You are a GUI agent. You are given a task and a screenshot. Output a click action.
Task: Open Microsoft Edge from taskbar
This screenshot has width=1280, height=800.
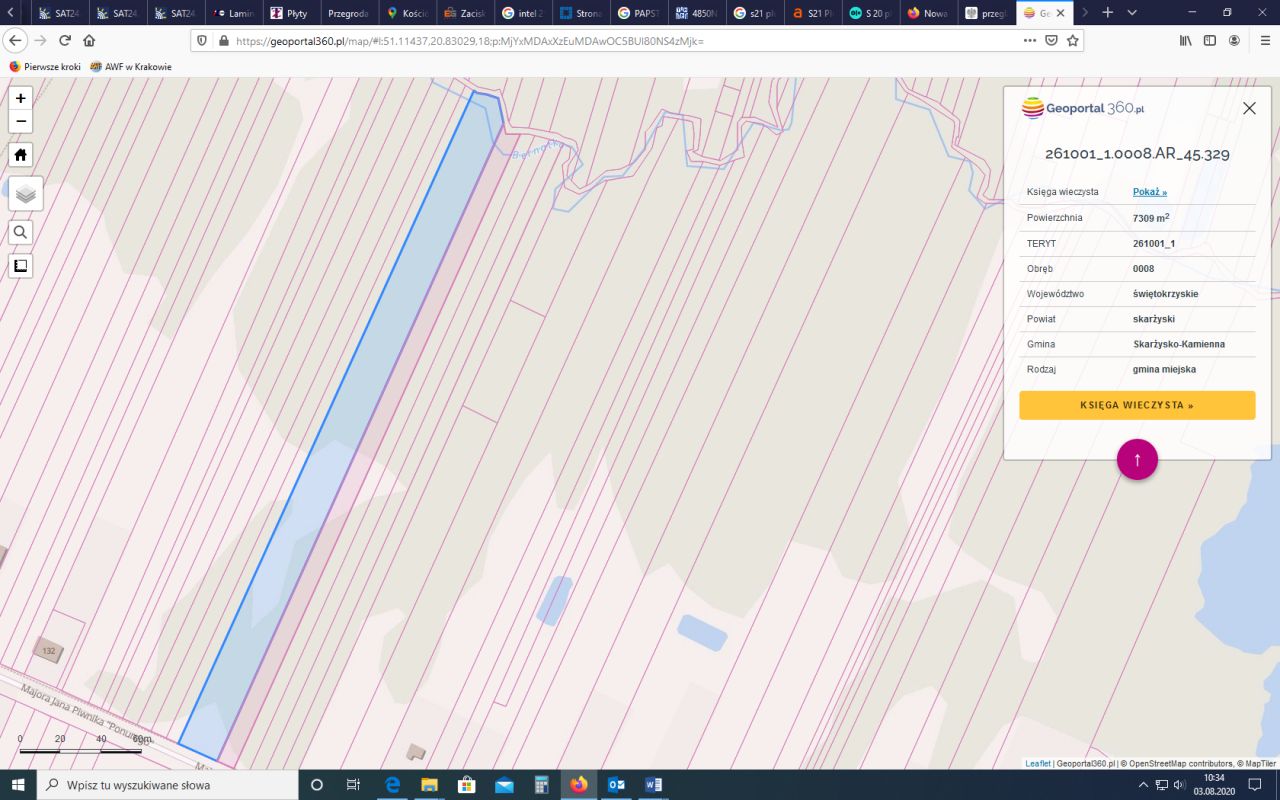point(392,785)
